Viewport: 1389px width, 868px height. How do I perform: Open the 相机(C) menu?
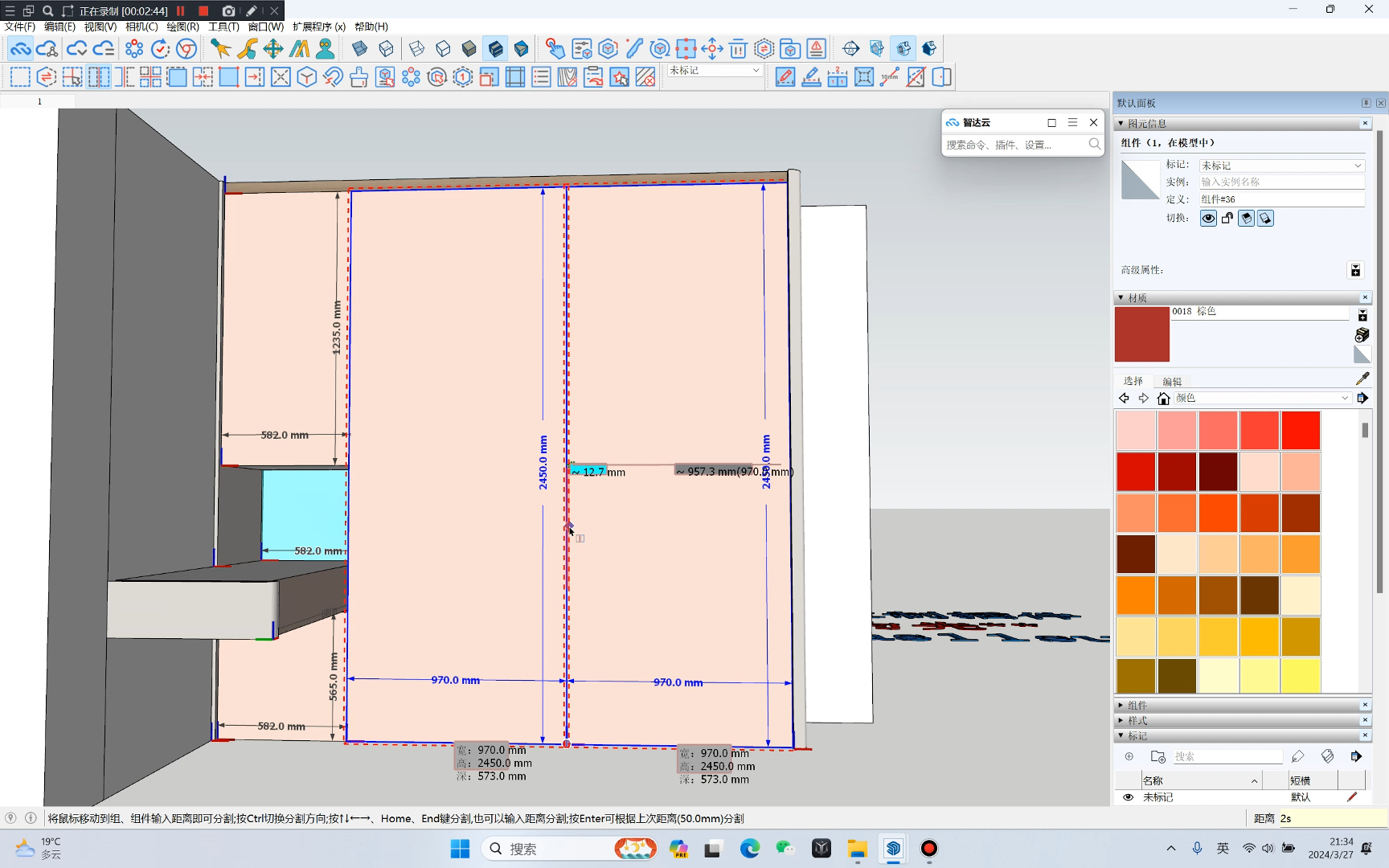coord(141,27)
